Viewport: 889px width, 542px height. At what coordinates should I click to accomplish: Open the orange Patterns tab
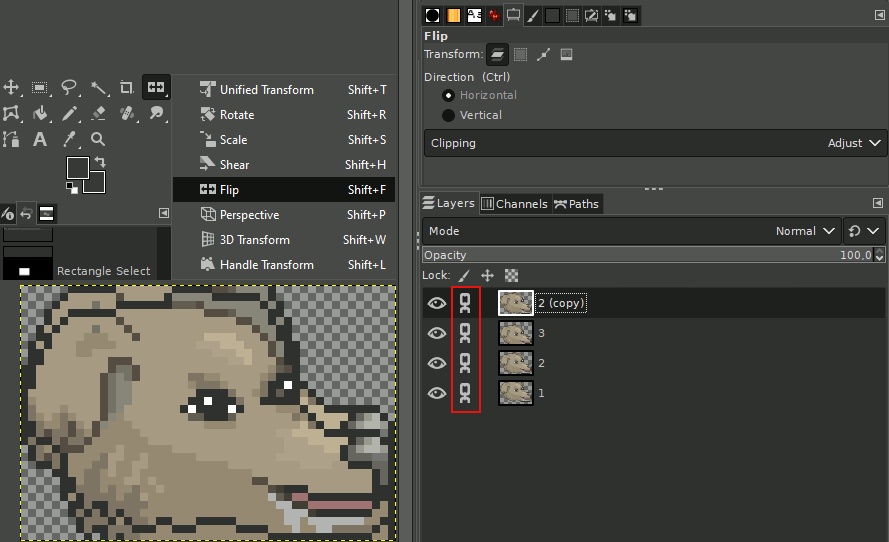(x=454, y=15)
